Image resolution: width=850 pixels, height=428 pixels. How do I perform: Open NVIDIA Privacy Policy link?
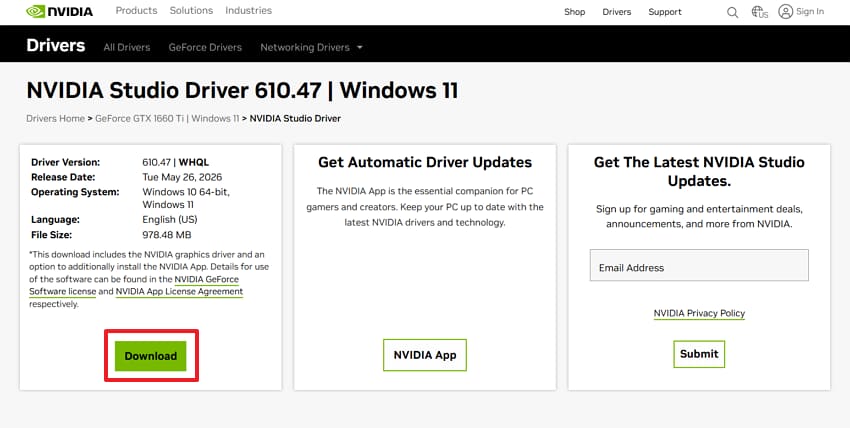coord(699,313)
